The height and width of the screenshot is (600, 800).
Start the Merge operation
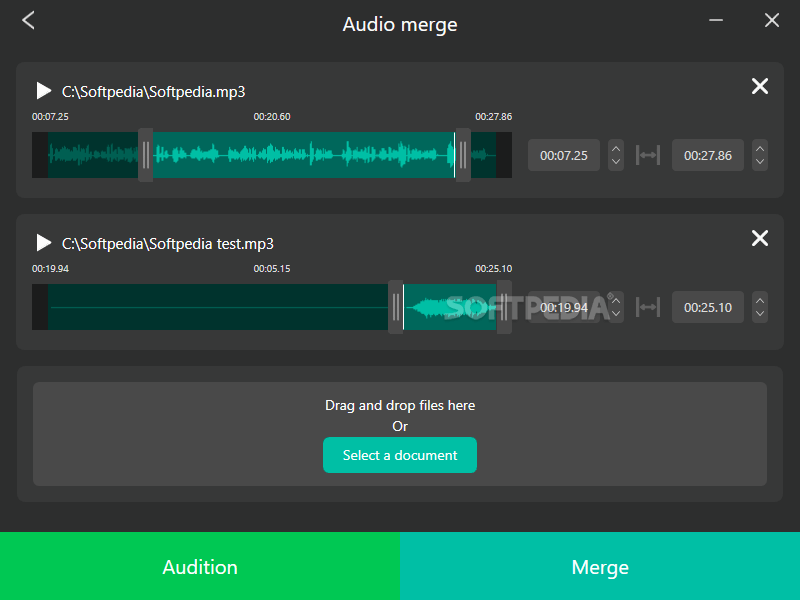[600, 566]
